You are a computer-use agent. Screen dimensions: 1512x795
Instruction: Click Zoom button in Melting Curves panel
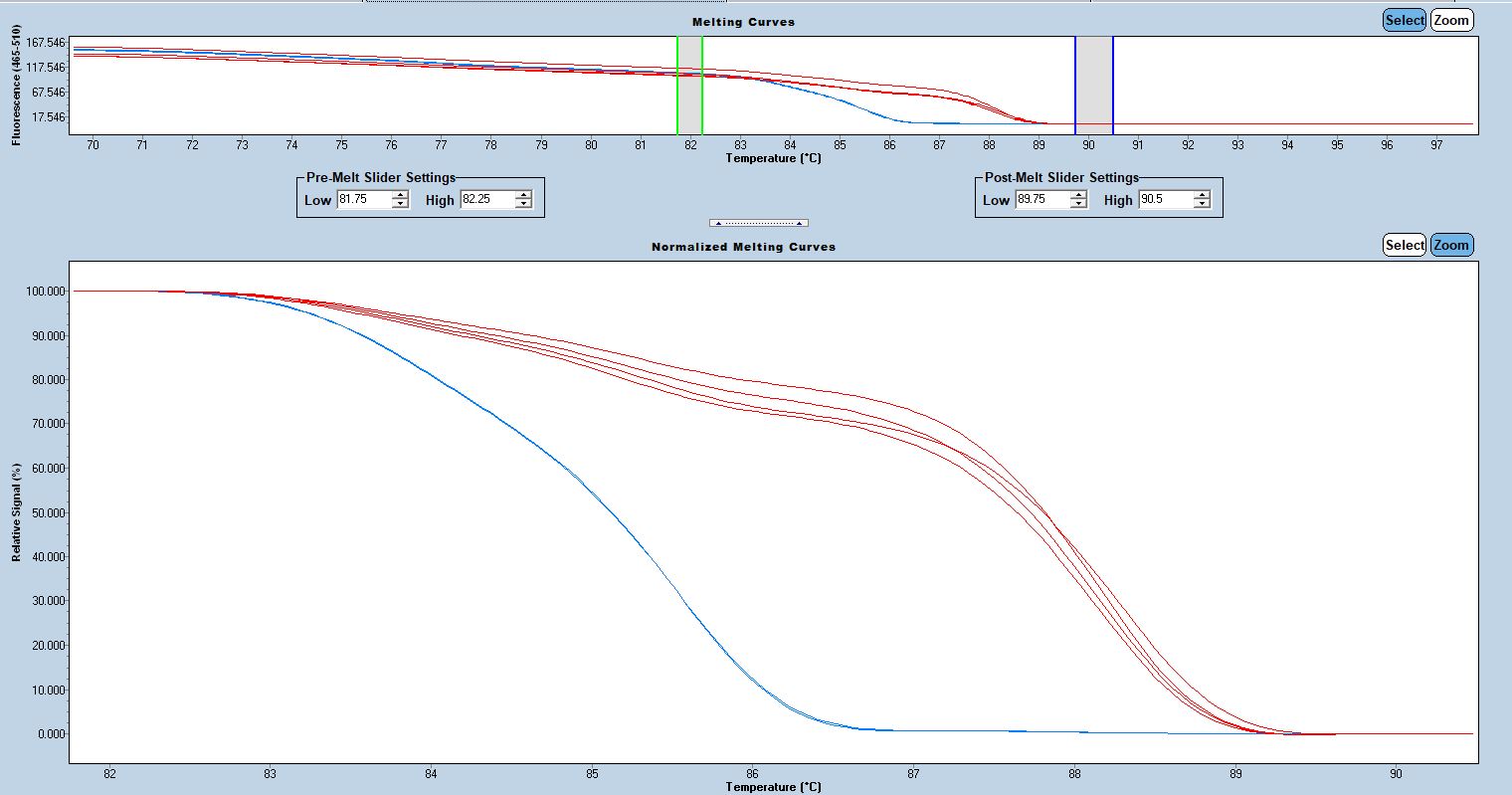click(x=1451, y=20)
